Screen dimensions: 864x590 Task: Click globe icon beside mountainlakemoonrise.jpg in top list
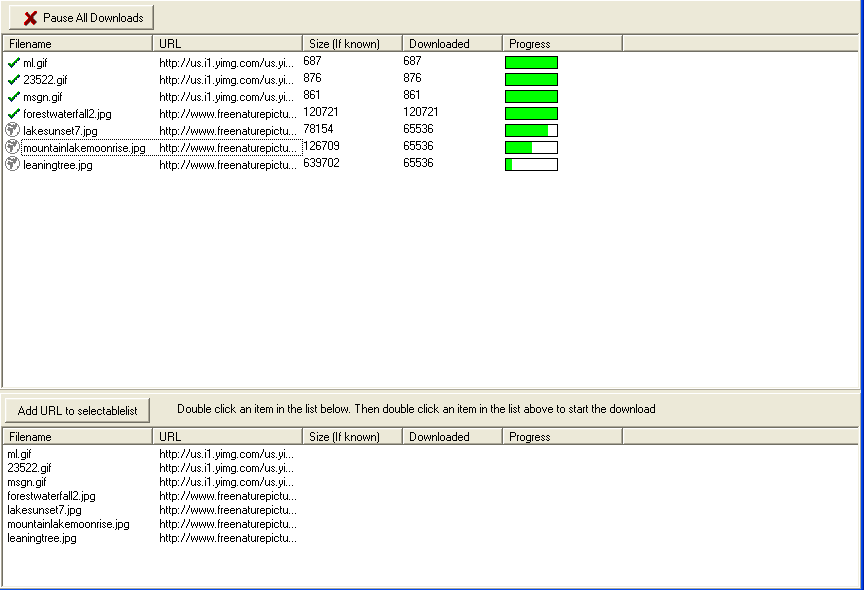tap(12, 148)
